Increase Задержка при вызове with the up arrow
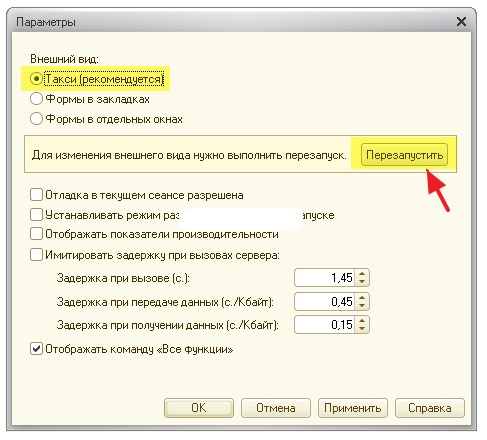The image size is (487, 440). 362,273
